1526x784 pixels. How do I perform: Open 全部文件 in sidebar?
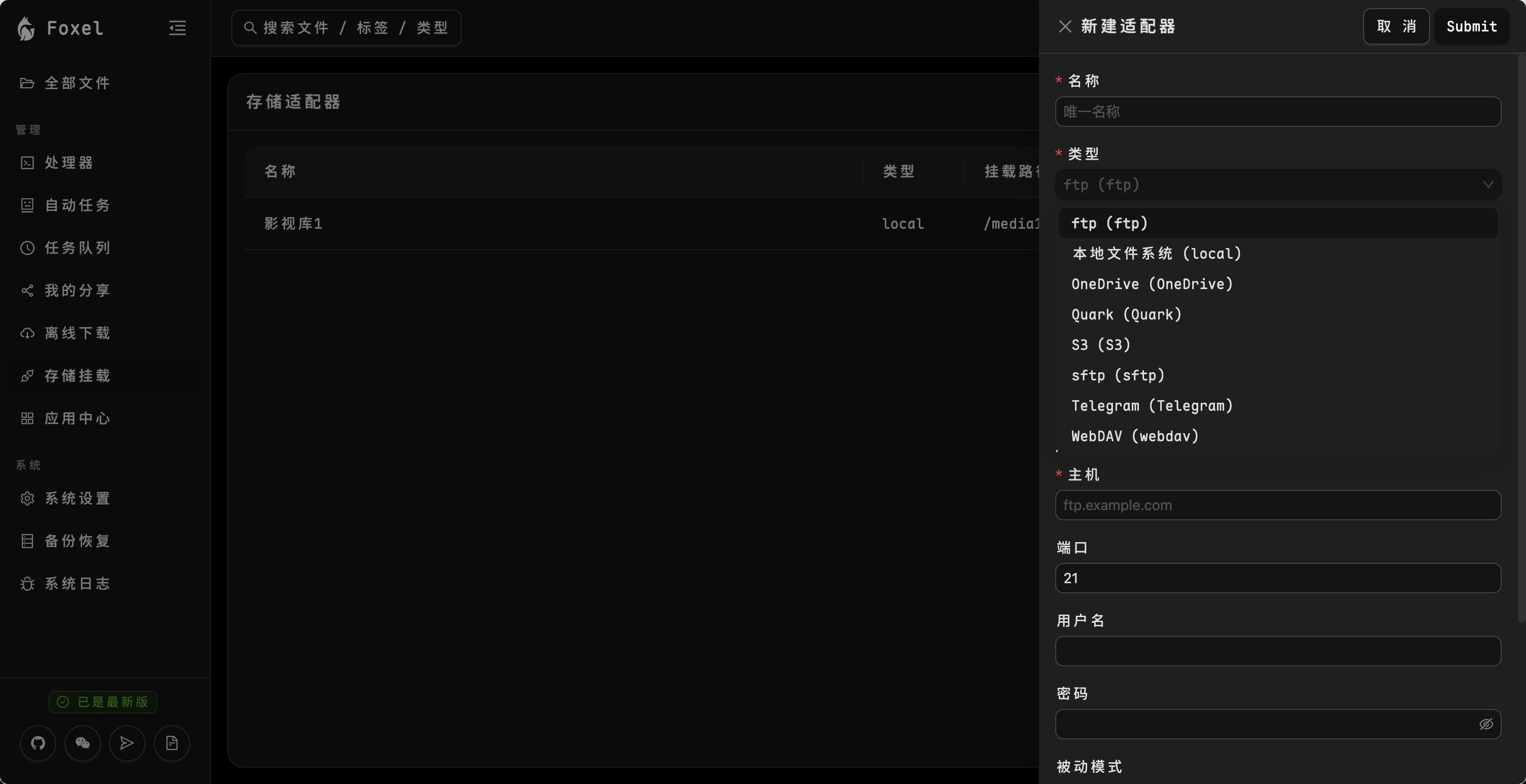tap(106, 83)
